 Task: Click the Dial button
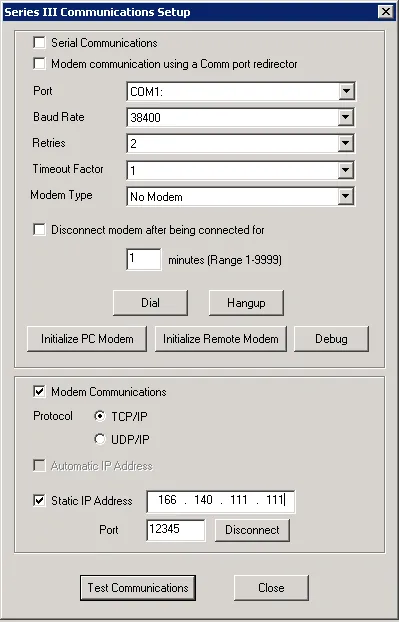(150, 303)
